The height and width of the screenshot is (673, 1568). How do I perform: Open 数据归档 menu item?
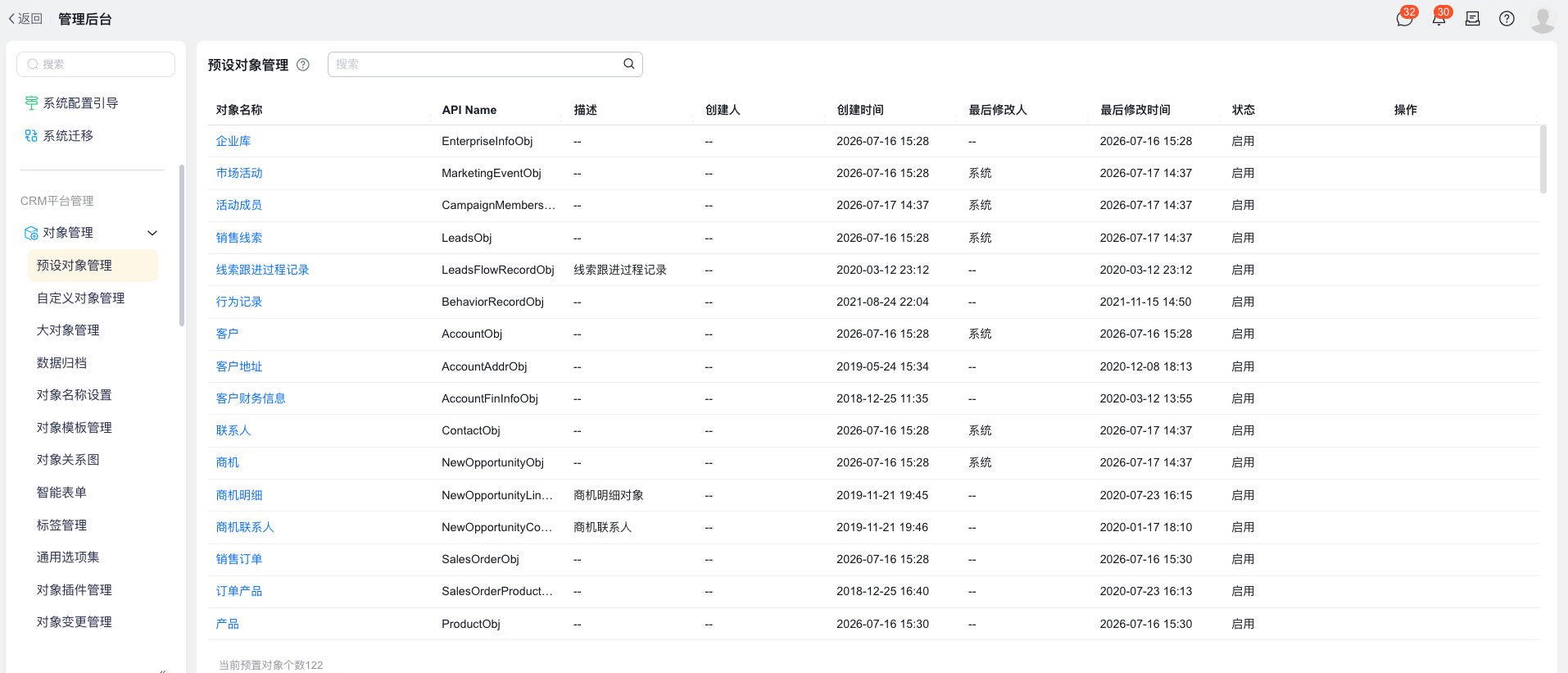pos(61,362)
